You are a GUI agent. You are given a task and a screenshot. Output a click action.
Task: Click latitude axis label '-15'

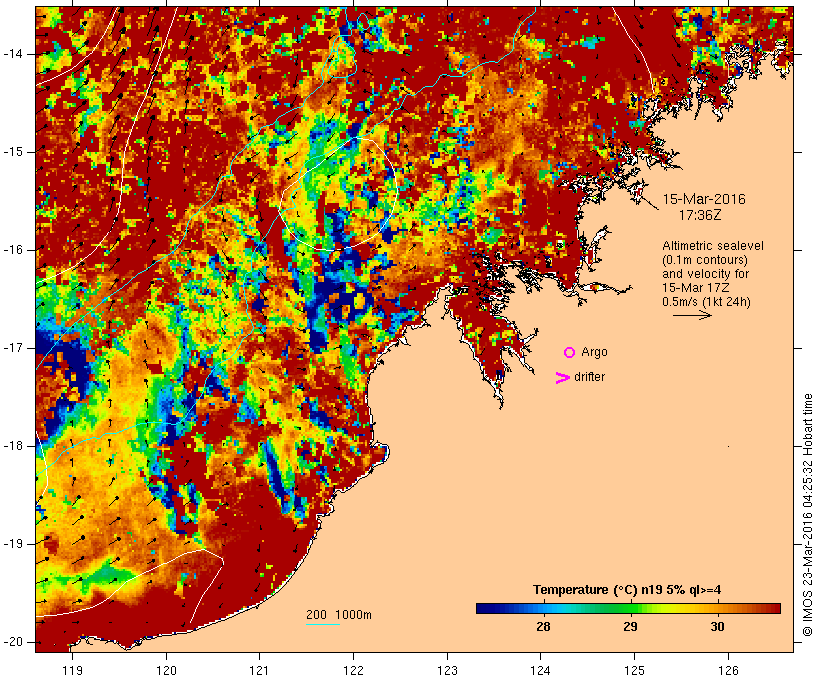click(12, 152)
